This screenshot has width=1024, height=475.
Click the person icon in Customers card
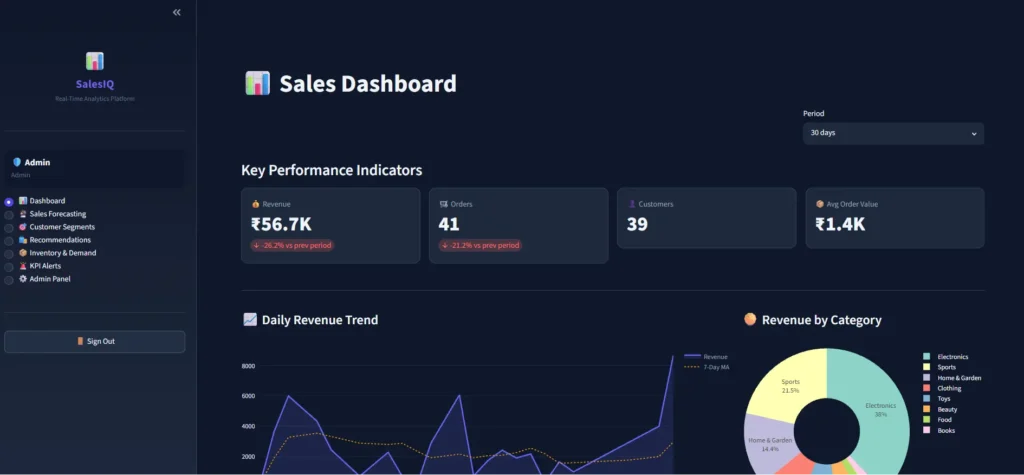click(632, 204)
